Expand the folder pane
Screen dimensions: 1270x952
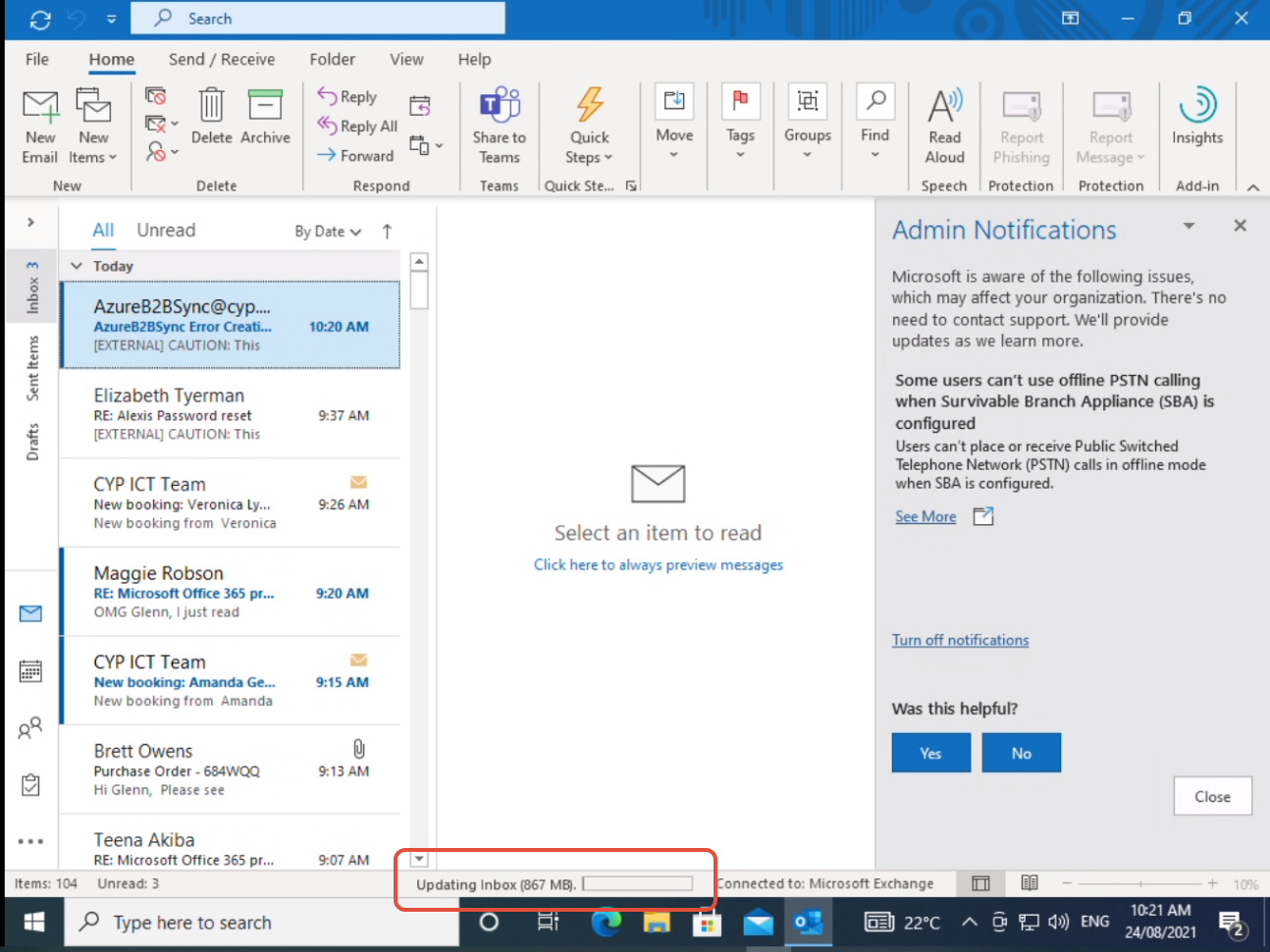tap(31, 222)
